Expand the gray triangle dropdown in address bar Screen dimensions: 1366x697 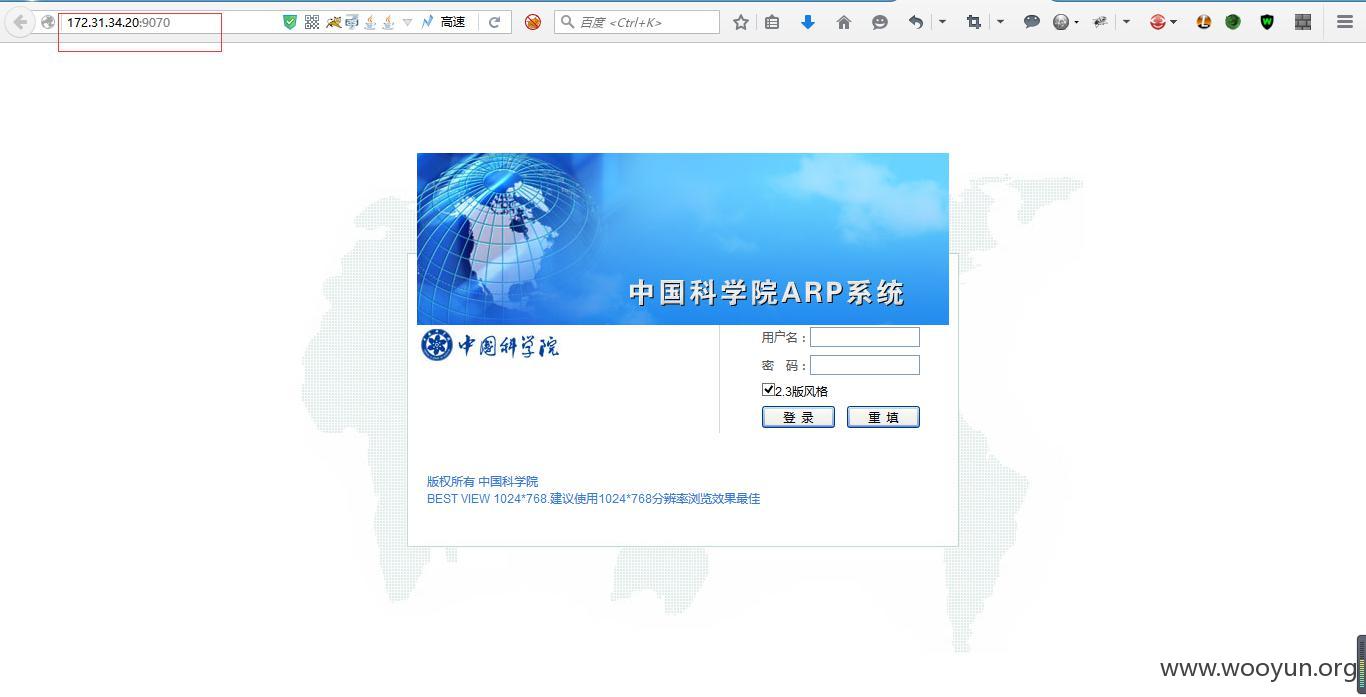tap(407, 22)
